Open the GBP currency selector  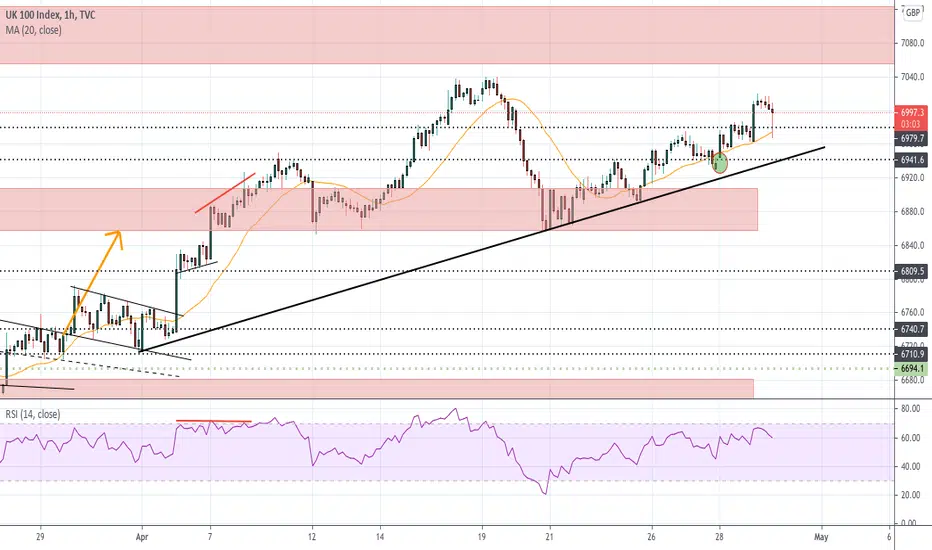tap(912, 13)
